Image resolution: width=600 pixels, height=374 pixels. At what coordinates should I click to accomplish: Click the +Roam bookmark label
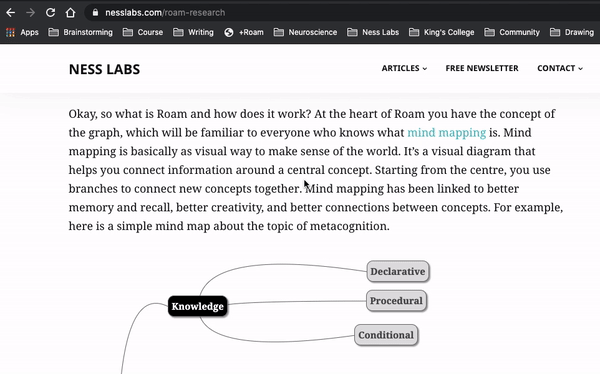point(251,33)
